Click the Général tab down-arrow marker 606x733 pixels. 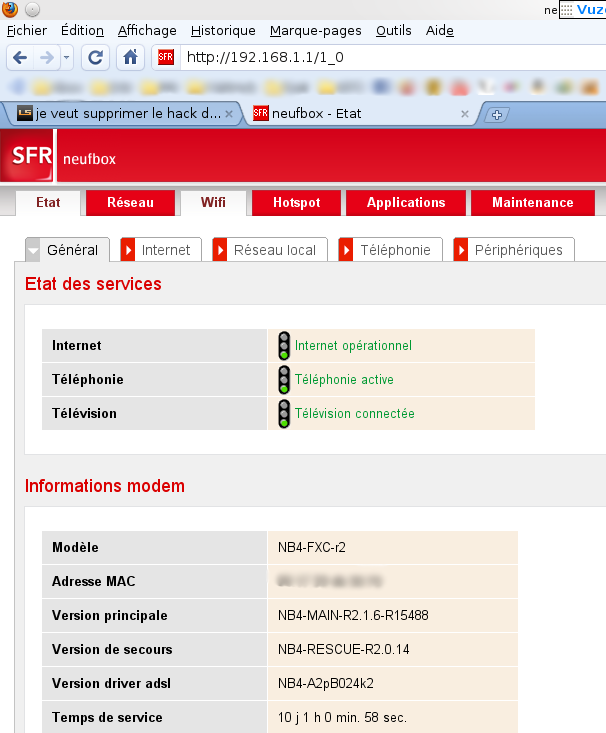pyautogui.click(x=33, y=250)
